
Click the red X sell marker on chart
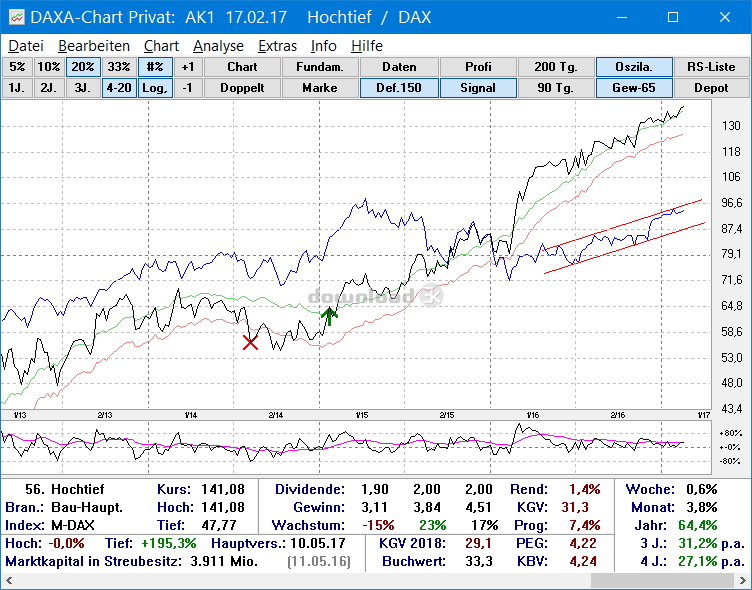[x=250, y=342]
